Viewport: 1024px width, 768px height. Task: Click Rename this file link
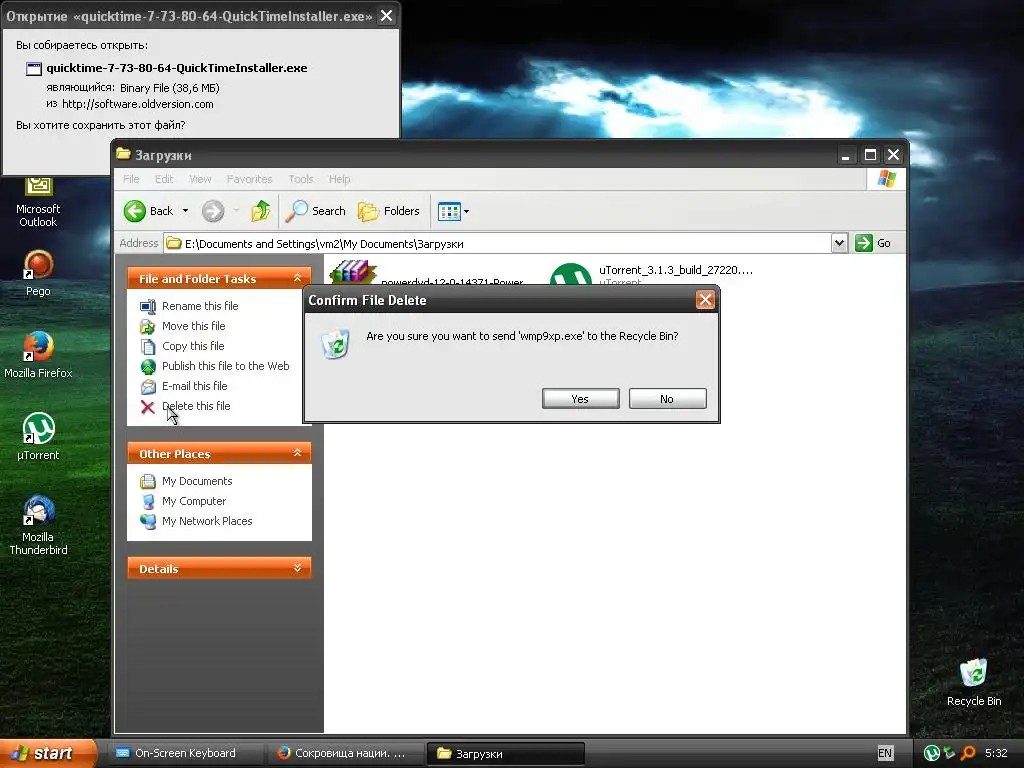(x=200, y=306)
